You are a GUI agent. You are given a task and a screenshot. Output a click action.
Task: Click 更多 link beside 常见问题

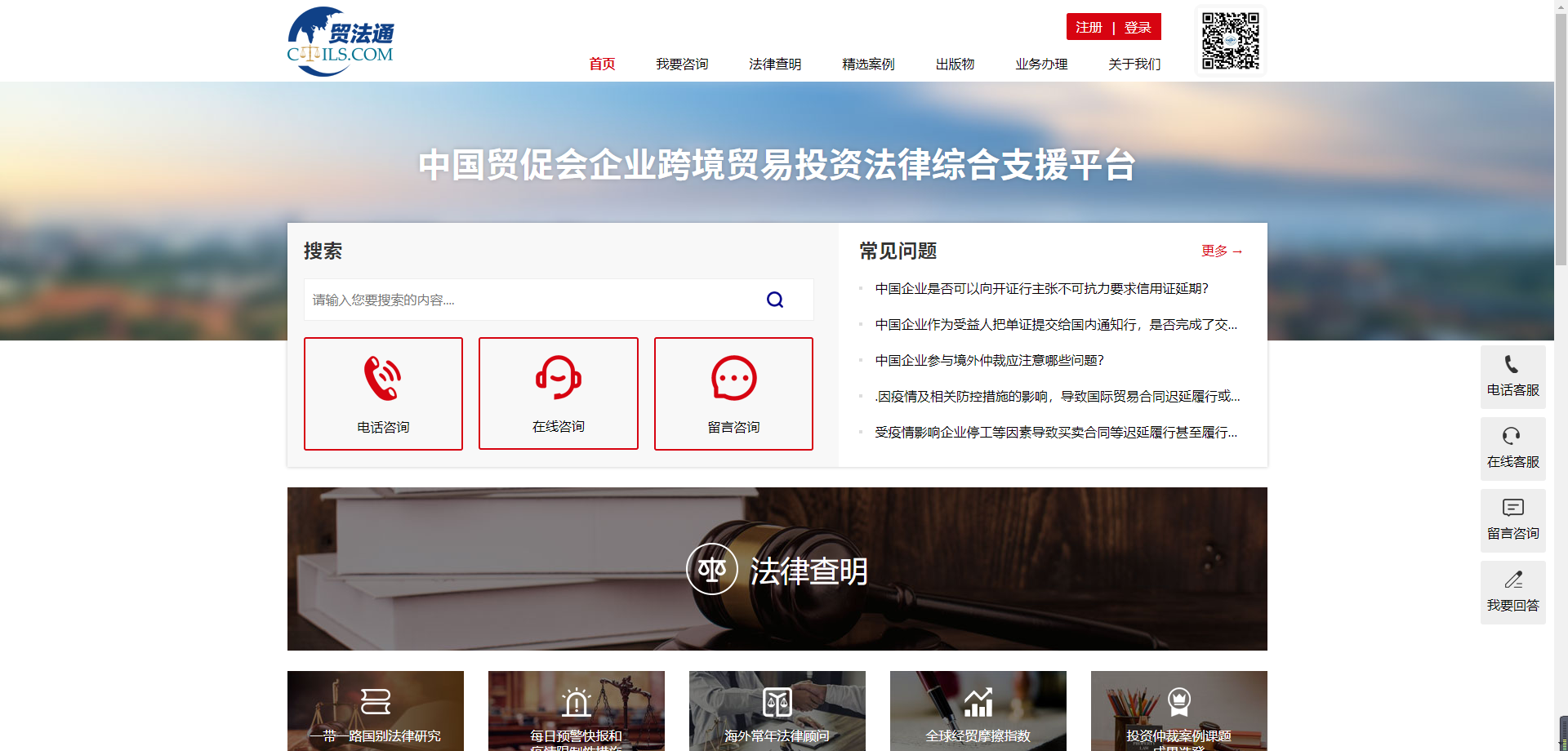coord(1221,251)
